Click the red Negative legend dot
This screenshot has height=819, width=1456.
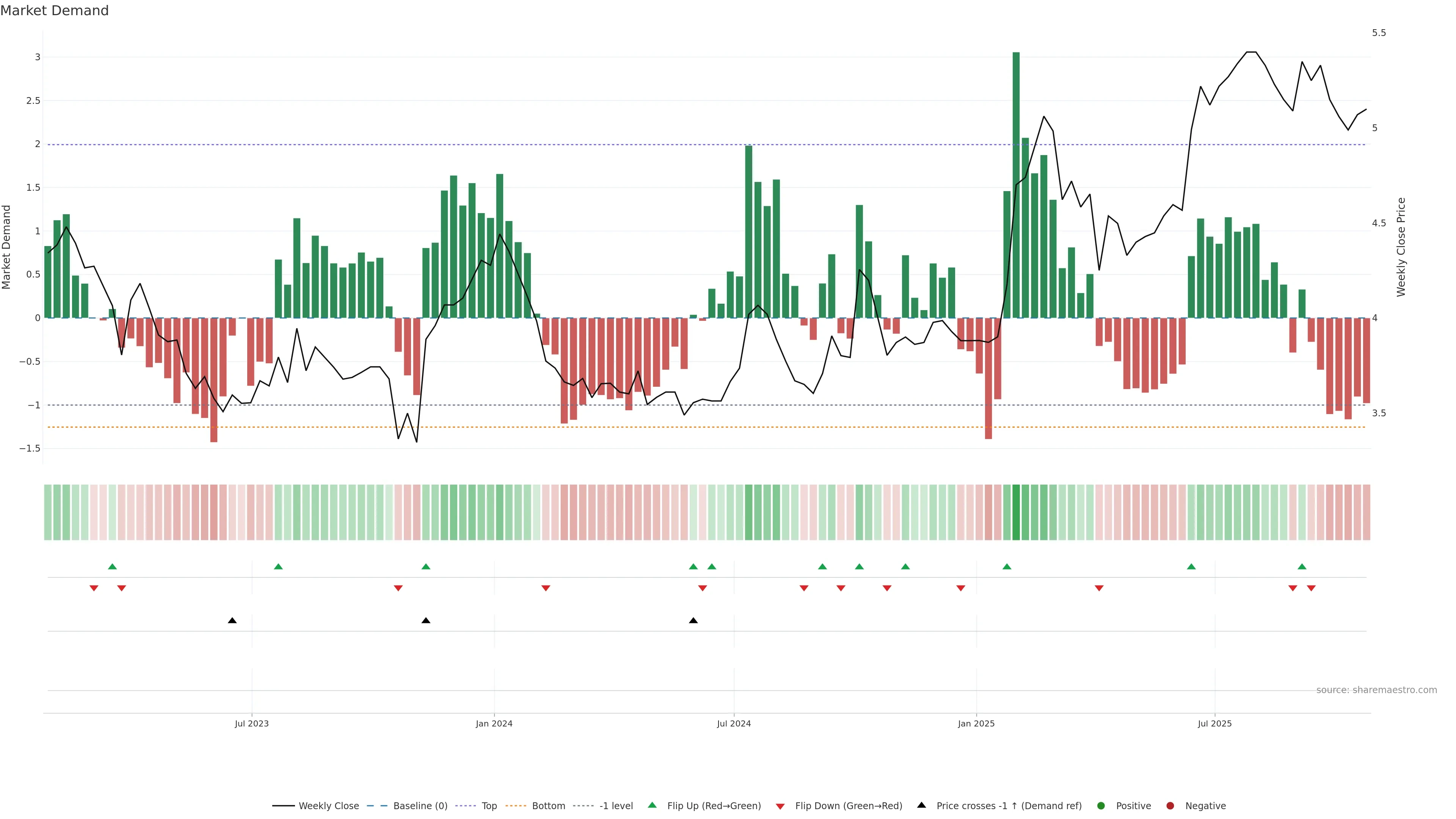click(1170, 805)
